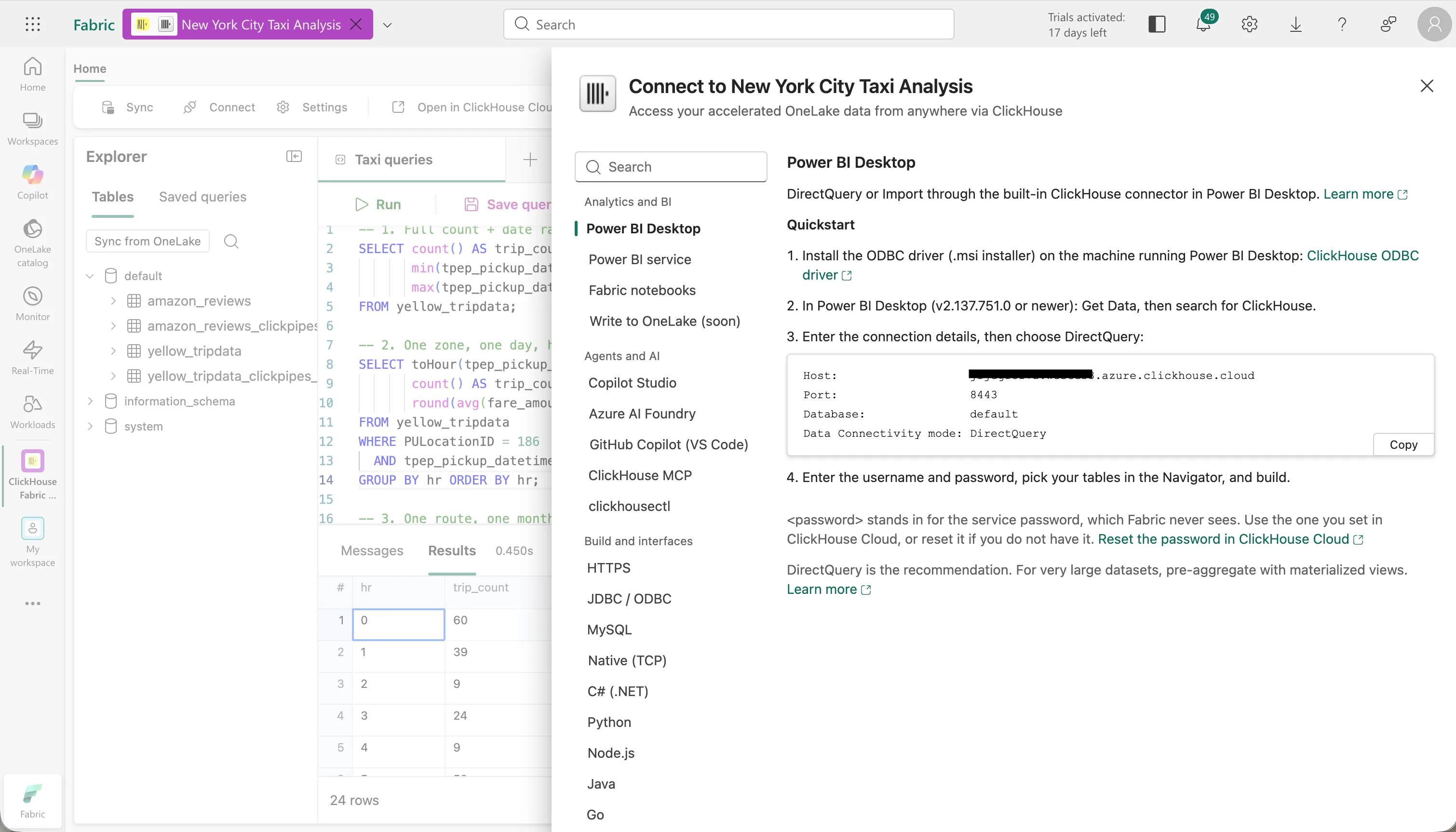Click the download icon in top bar

pyautogui.click(x=1296, y=24)
